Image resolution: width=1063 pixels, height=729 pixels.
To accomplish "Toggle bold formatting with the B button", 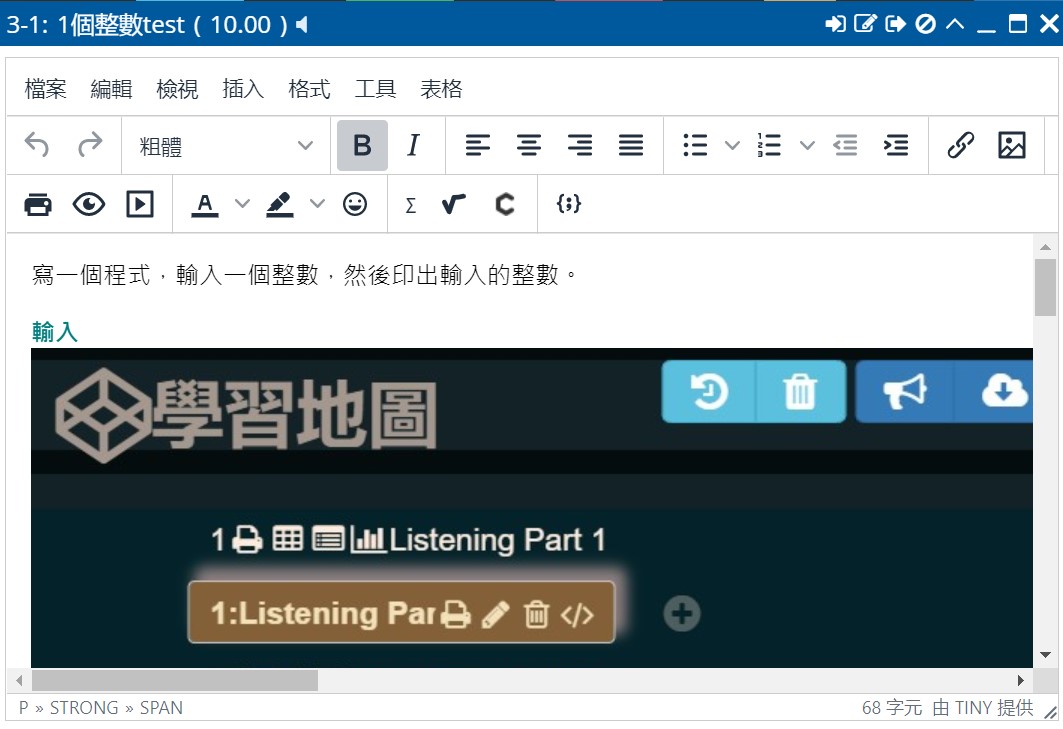I will click(362, 145).
